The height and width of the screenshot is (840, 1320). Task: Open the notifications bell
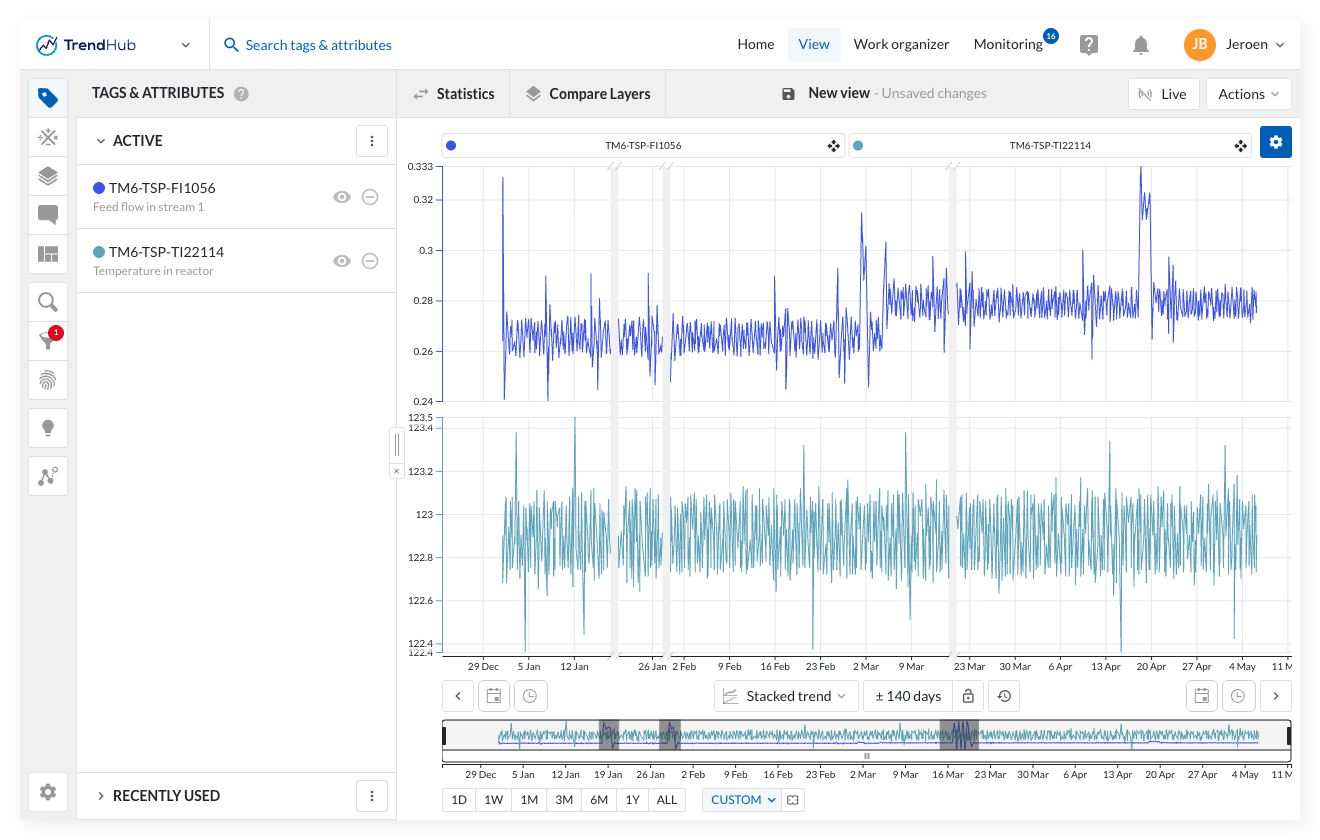[x=1140, y=45]
